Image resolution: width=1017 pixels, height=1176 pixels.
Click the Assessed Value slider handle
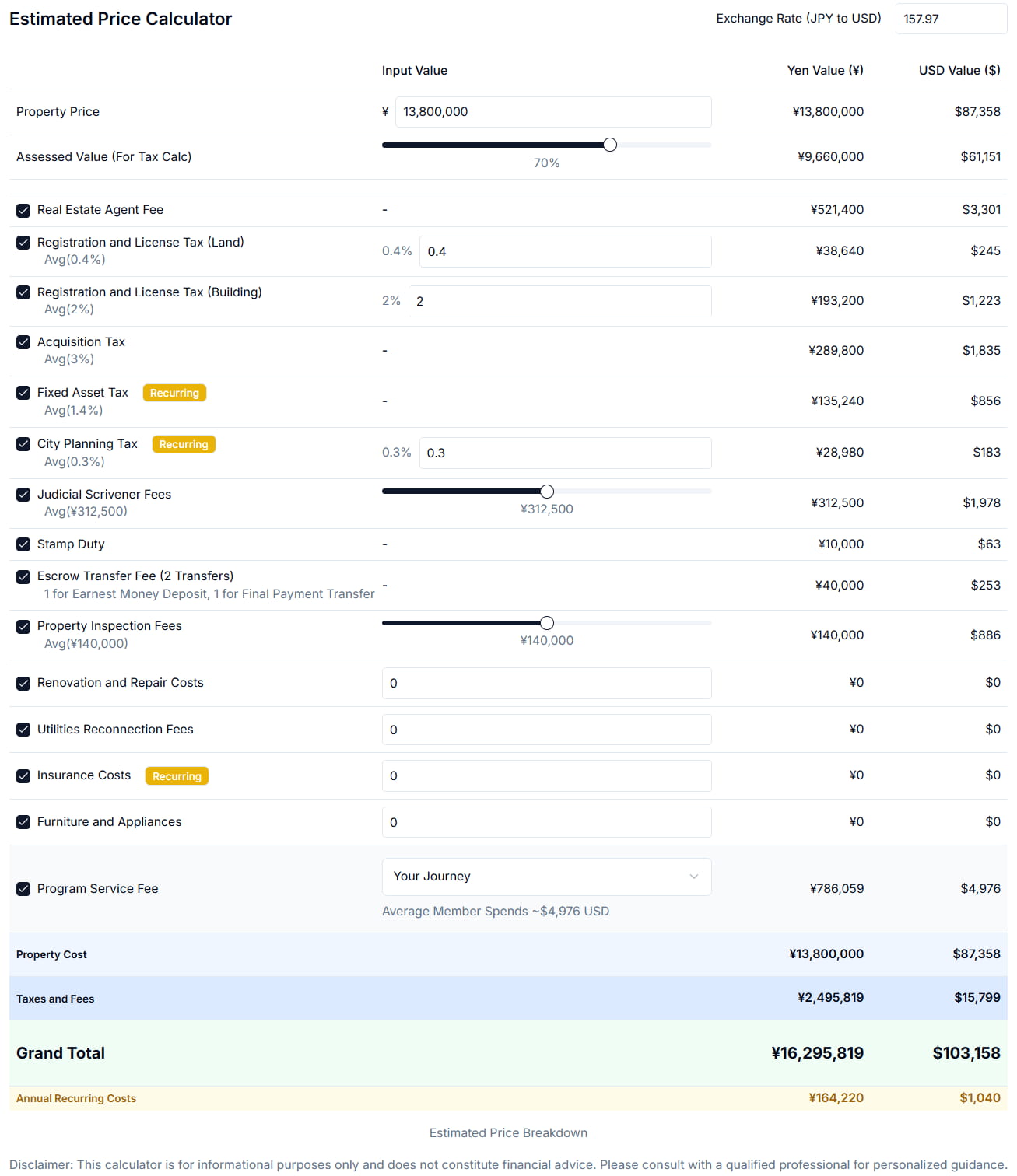click(x=610, y=145)
